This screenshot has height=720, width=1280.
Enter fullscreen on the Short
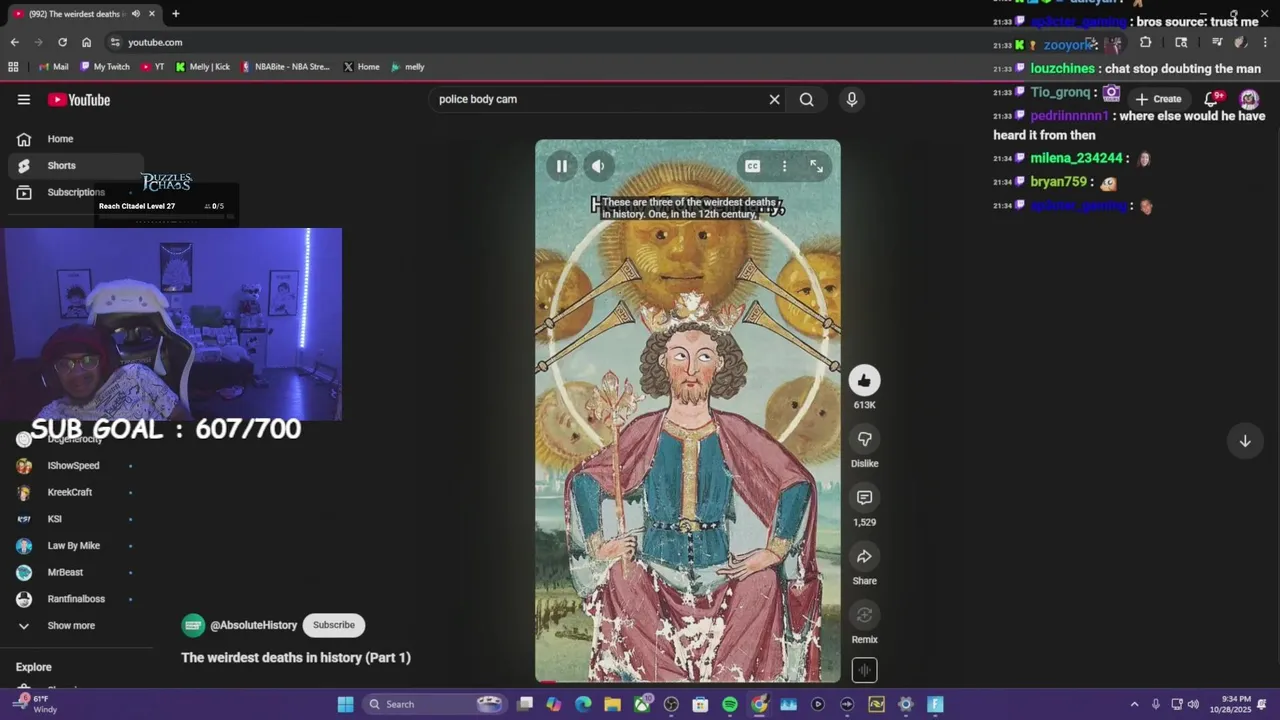(817, 166)
